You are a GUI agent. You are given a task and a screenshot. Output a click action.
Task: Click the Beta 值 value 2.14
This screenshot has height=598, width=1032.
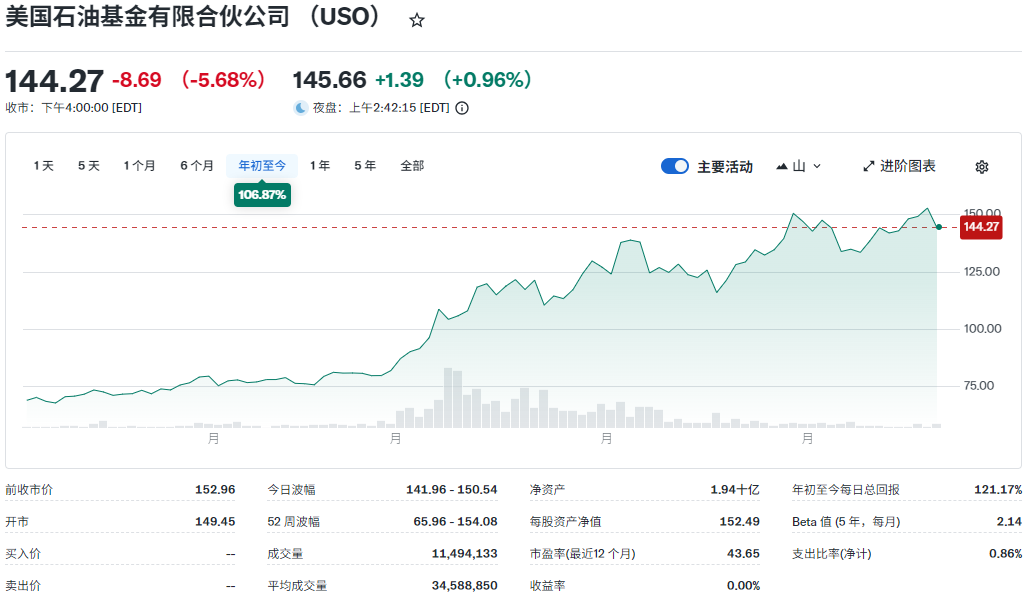(x=1010, y=522)
